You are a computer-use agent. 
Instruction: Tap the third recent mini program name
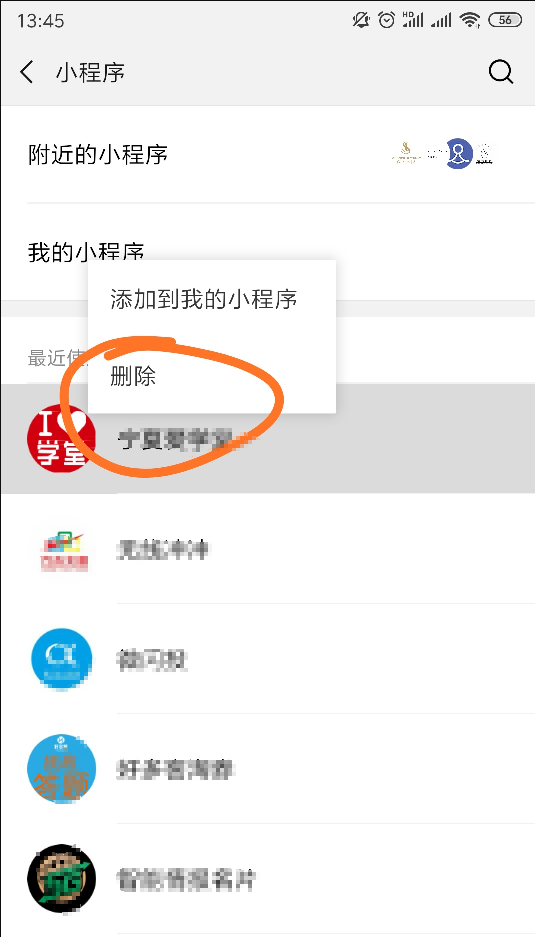pos(152,659)
